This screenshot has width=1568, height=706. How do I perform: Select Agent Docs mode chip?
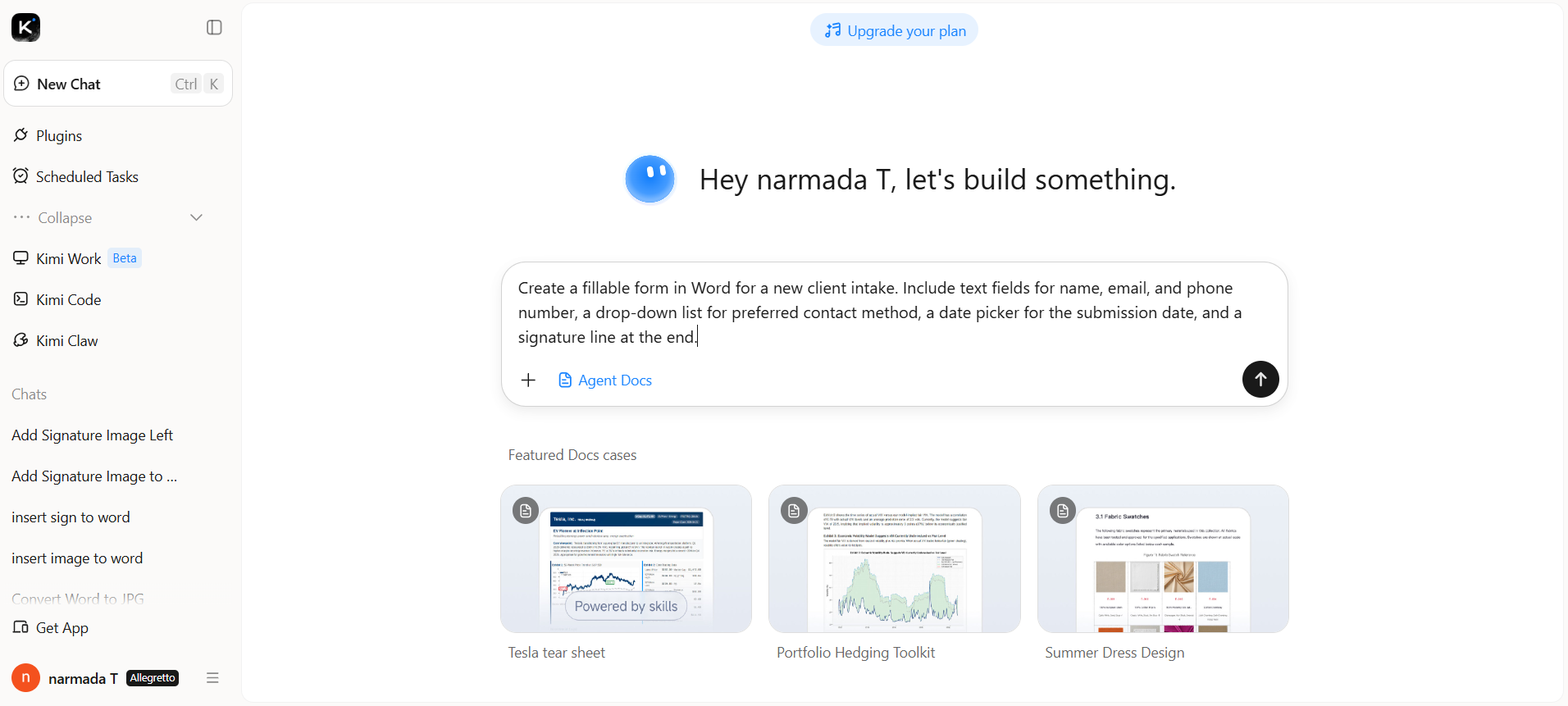point(605,380)
